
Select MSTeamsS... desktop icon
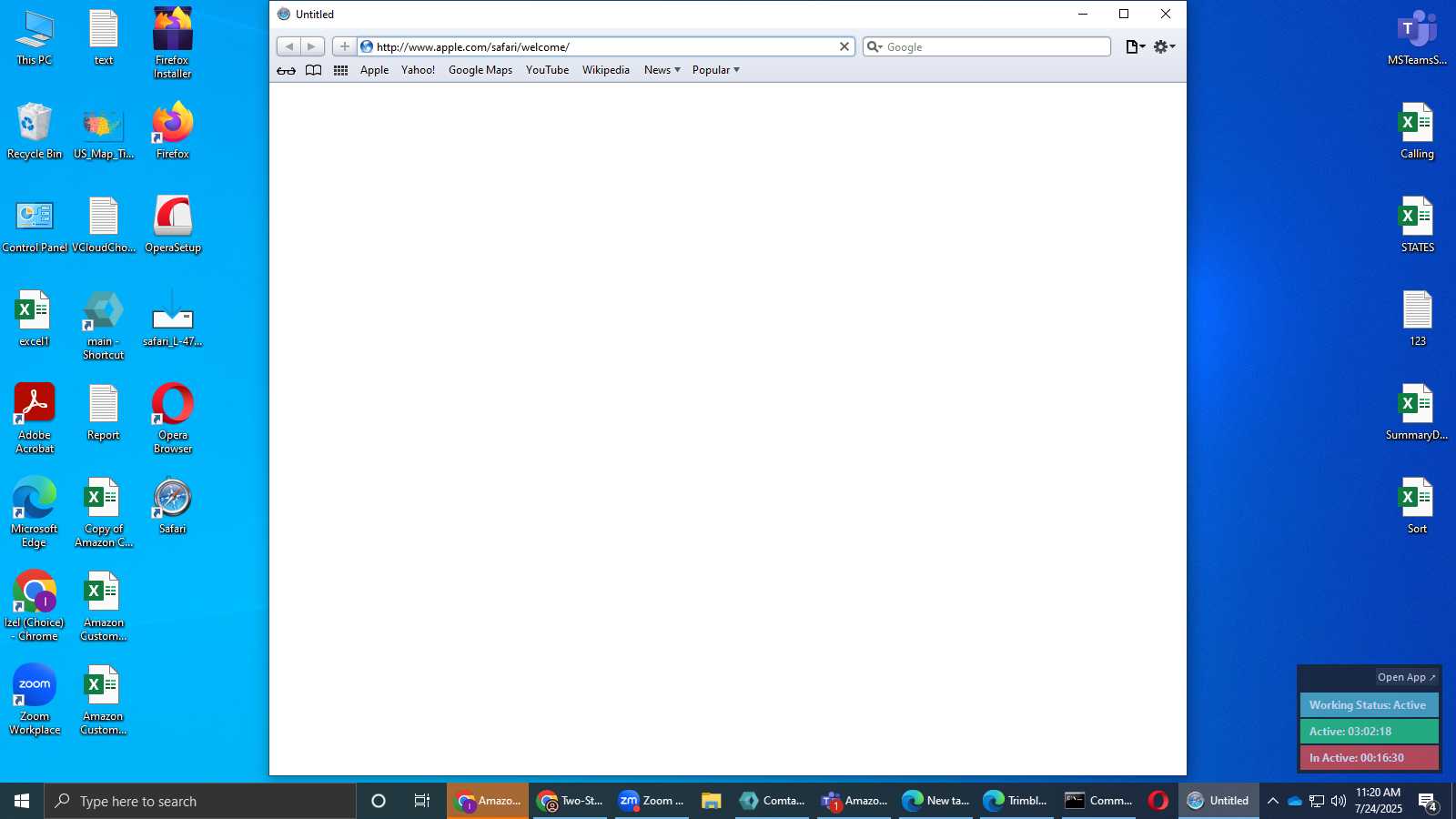[x=1417, y=38]
